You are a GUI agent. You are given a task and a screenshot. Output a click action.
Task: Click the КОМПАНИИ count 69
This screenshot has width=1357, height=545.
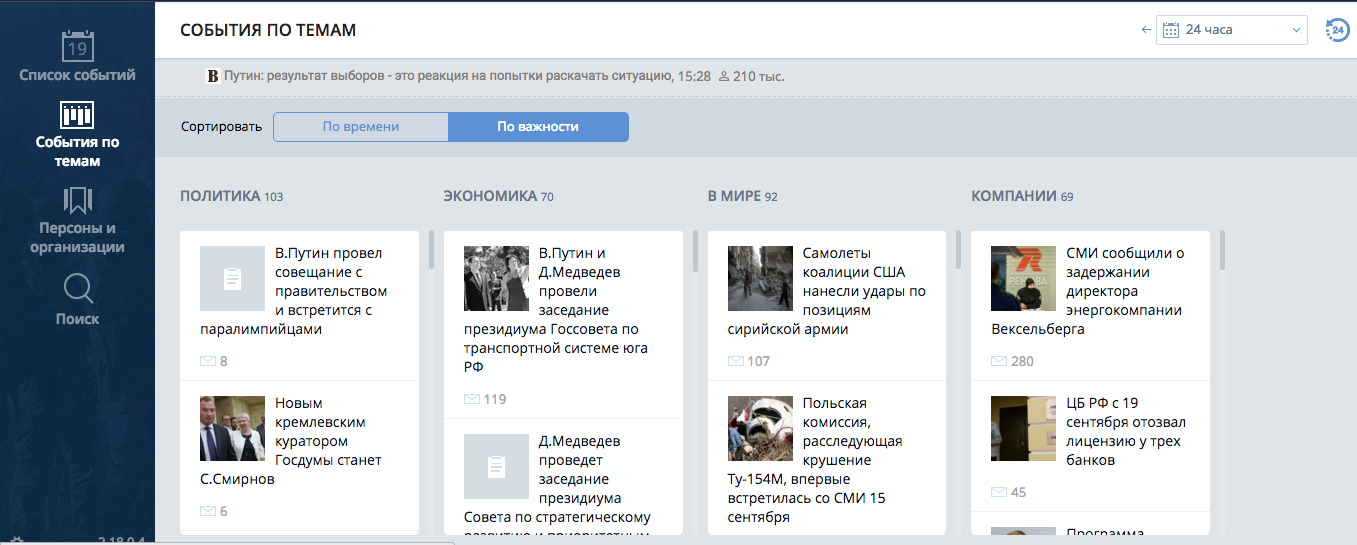pos(1067,197)
